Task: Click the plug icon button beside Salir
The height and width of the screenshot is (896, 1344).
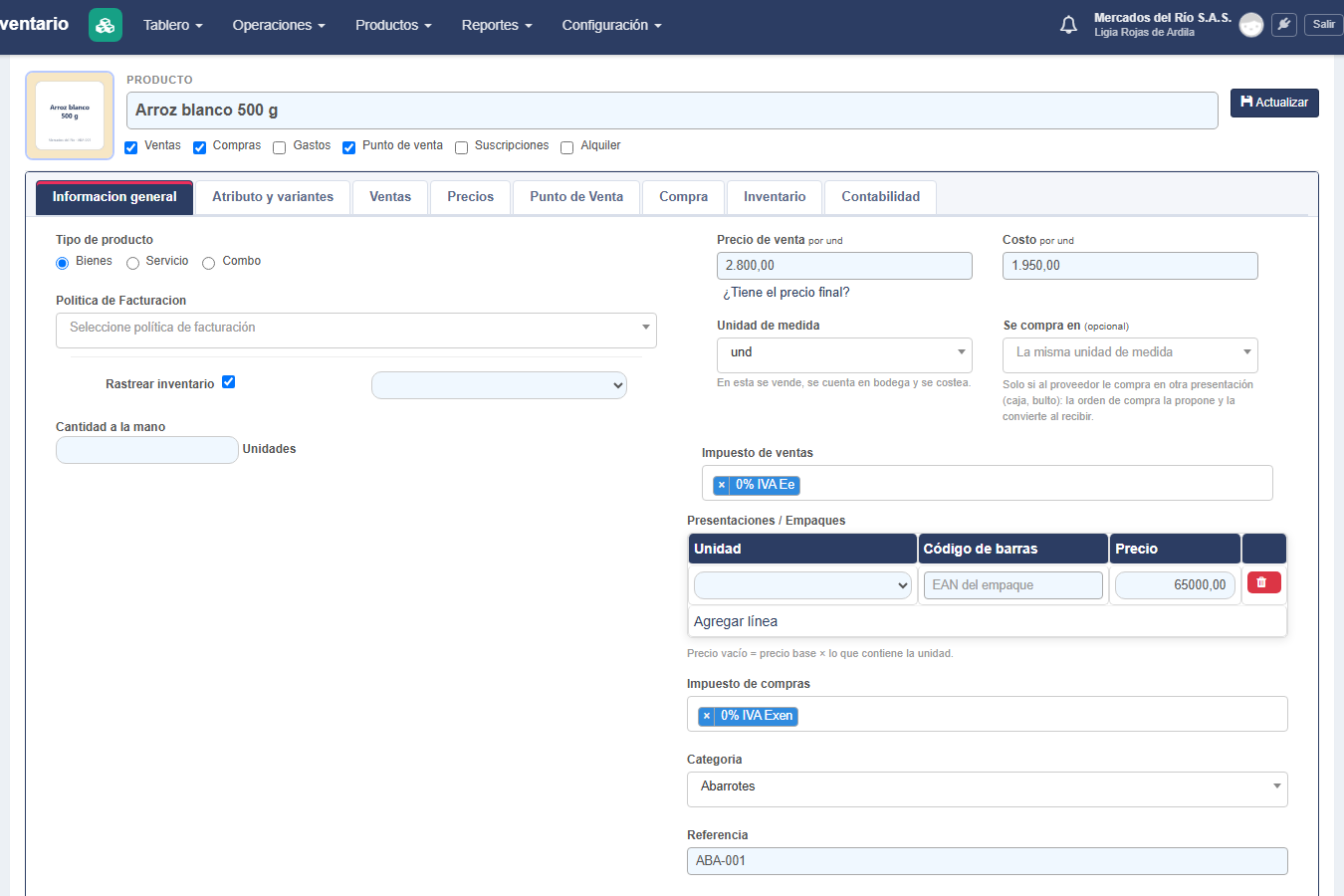Action: [x=1284, y=25]
